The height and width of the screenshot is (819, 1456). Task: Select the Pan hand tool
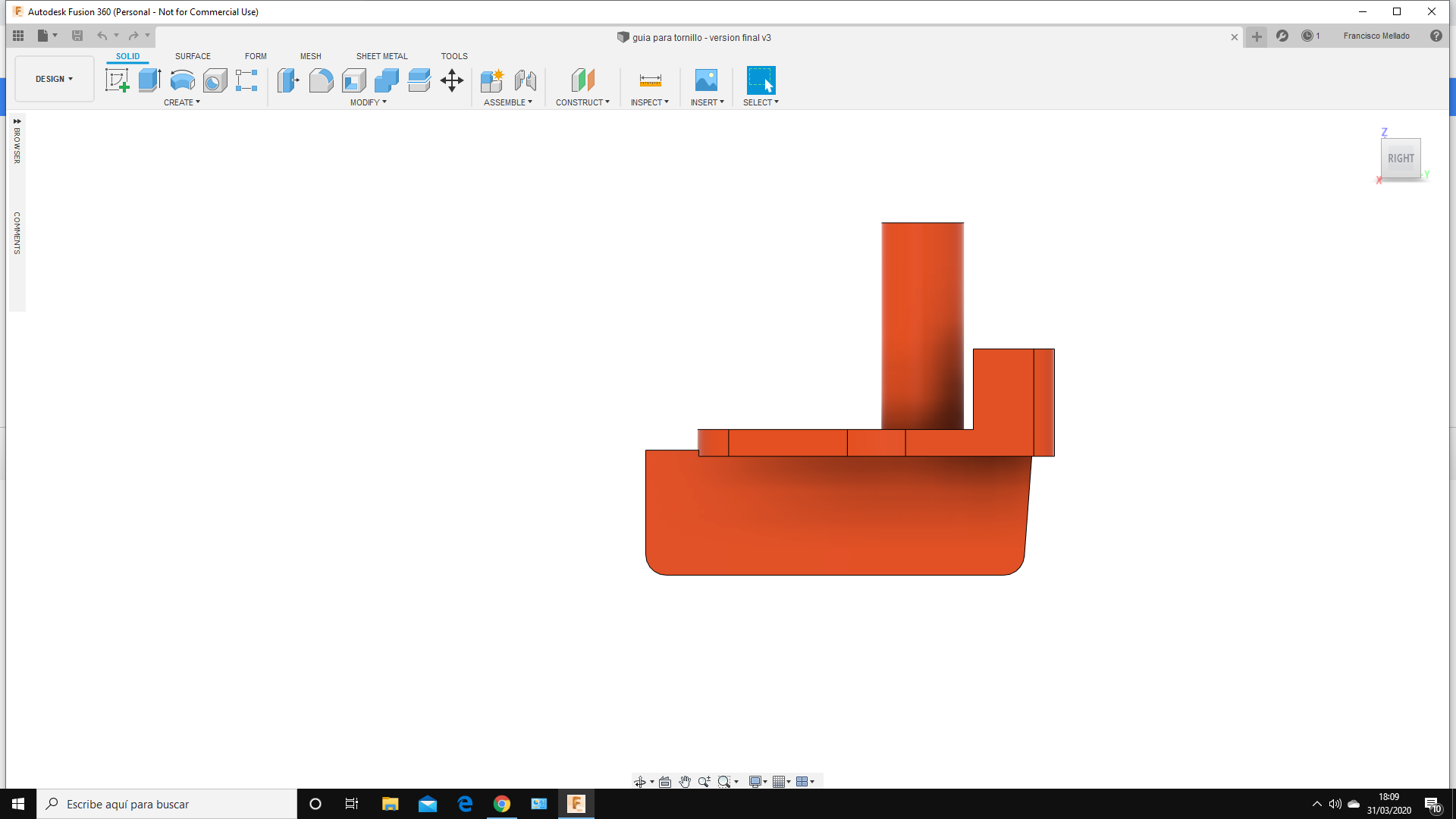coord(685,782)
